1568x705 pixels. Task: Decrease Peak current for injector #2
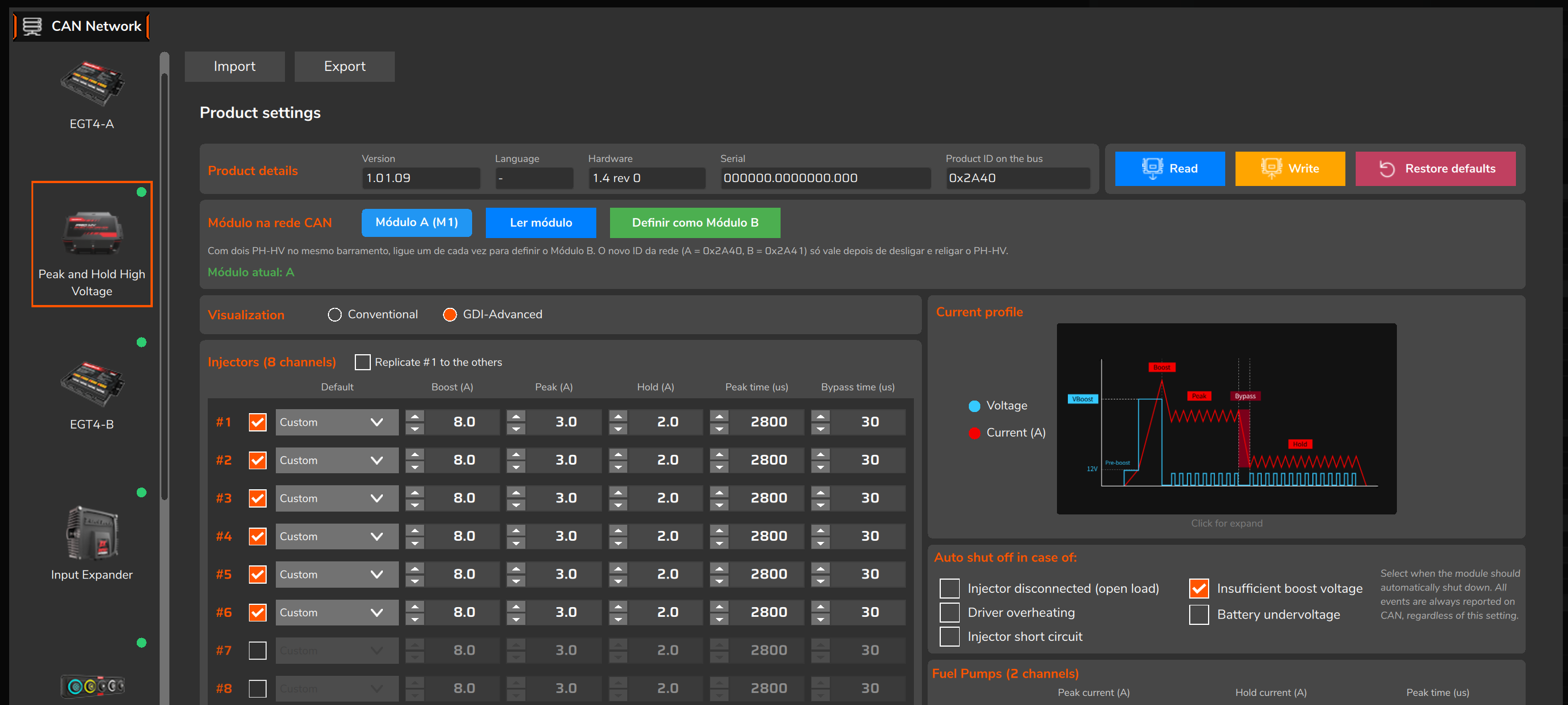(x=516, y=467)
